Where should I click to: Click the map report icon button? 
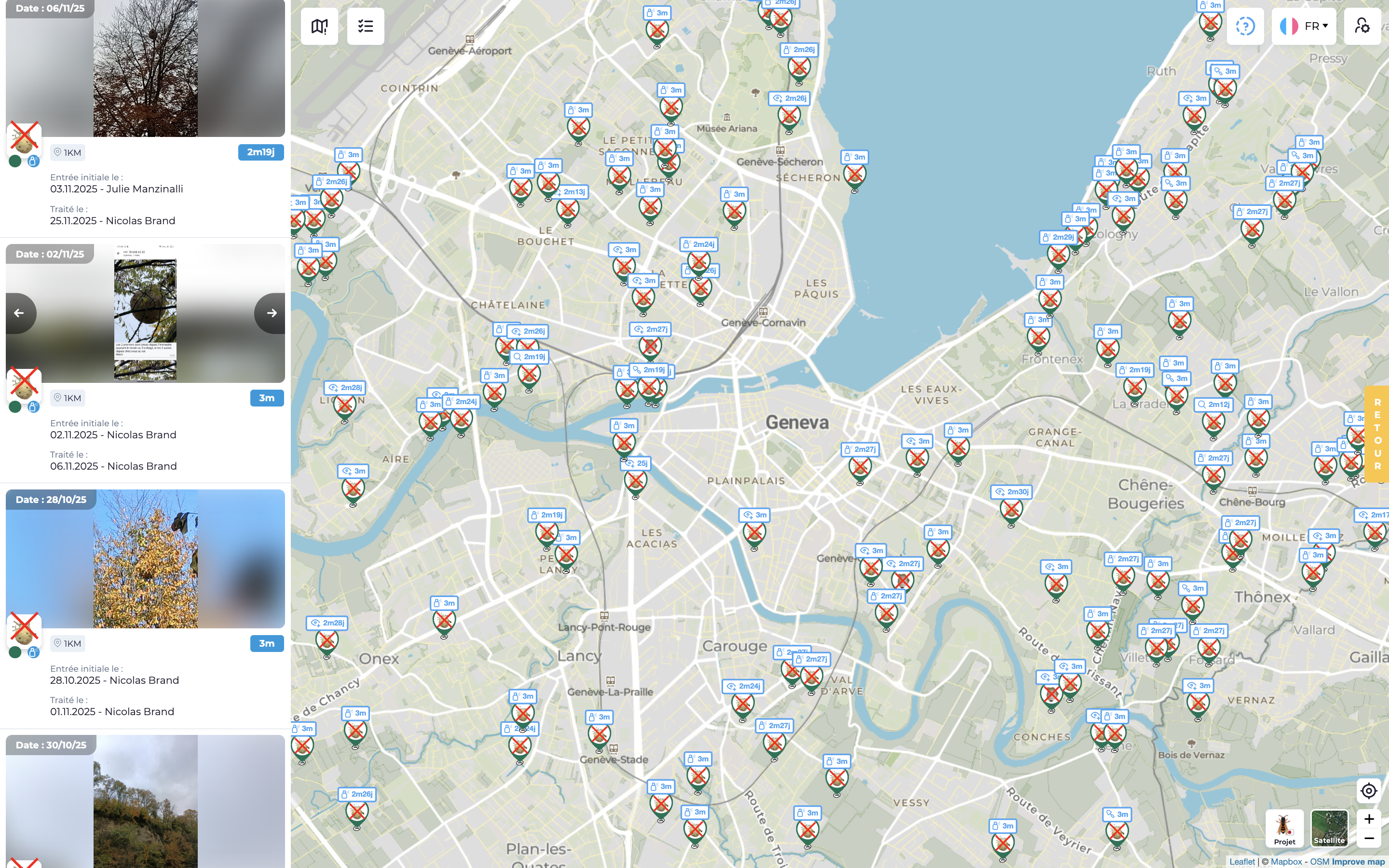319,27
